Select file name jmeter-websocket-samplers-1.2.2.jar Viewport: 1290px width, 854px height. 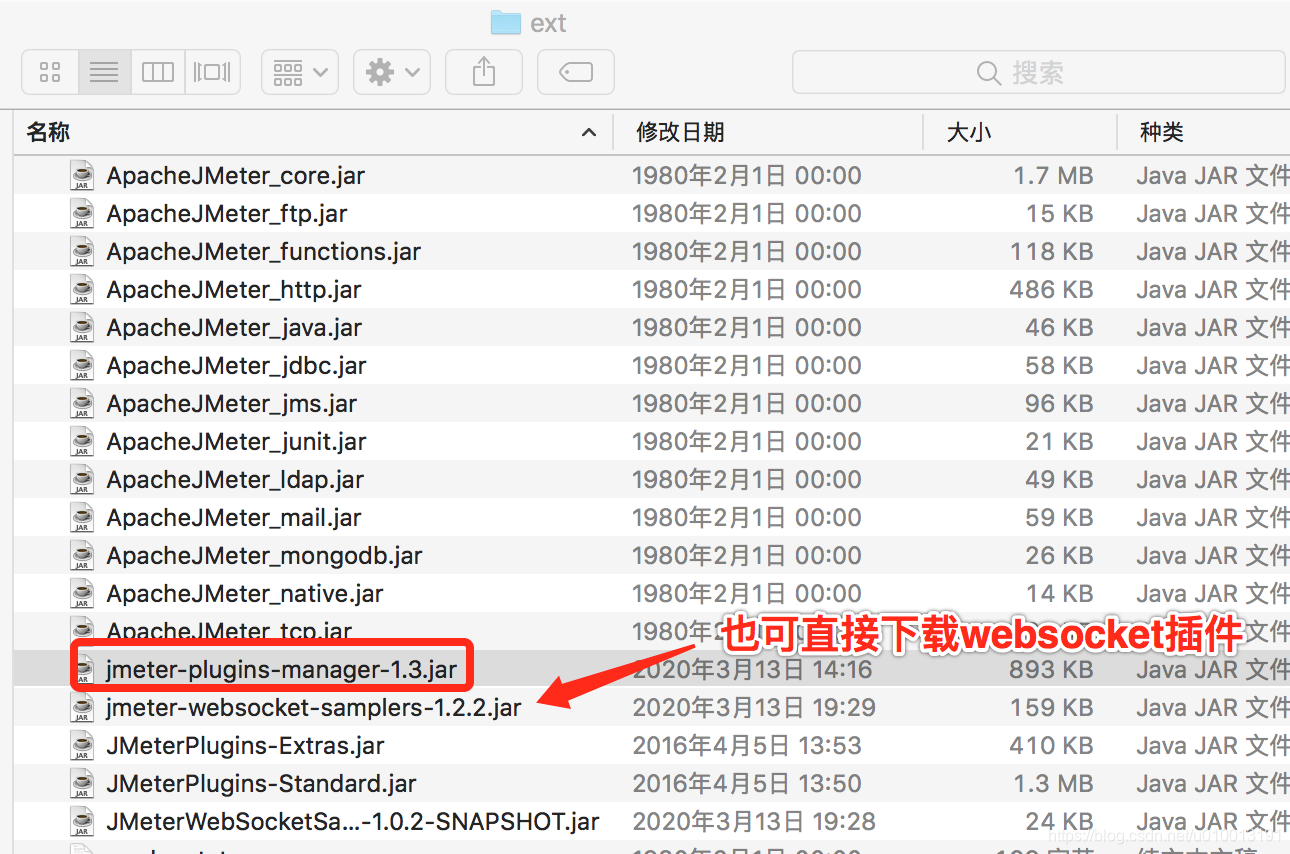(x=314, y=708)
